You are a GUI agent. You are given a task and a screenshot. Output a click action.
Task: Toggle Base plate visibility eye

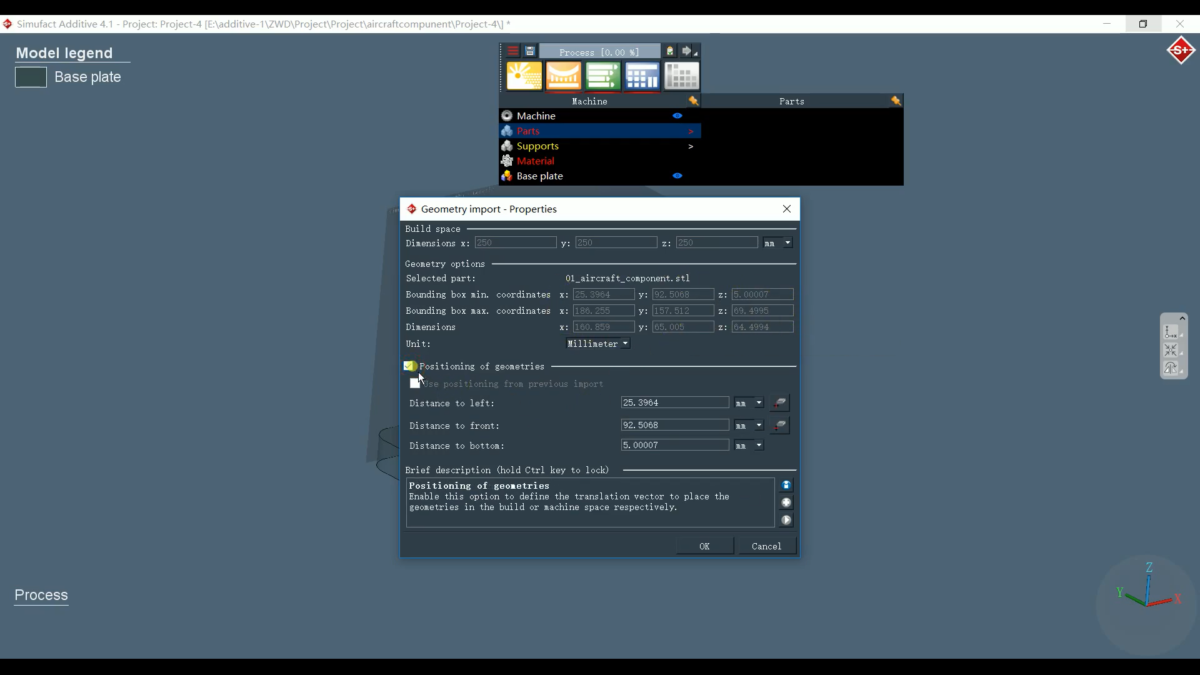(x=677, y=176)
